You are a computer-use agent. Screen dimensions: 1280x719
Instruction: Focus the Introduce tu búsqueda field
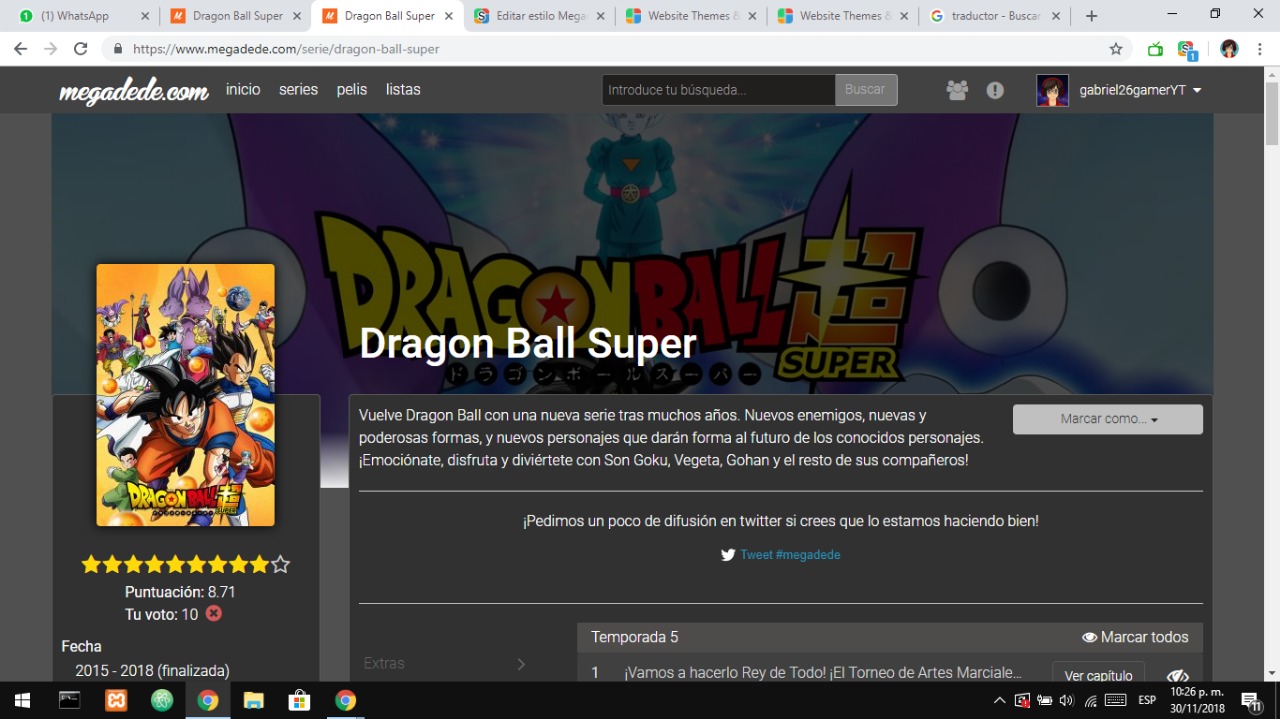(x=718, y=90)
